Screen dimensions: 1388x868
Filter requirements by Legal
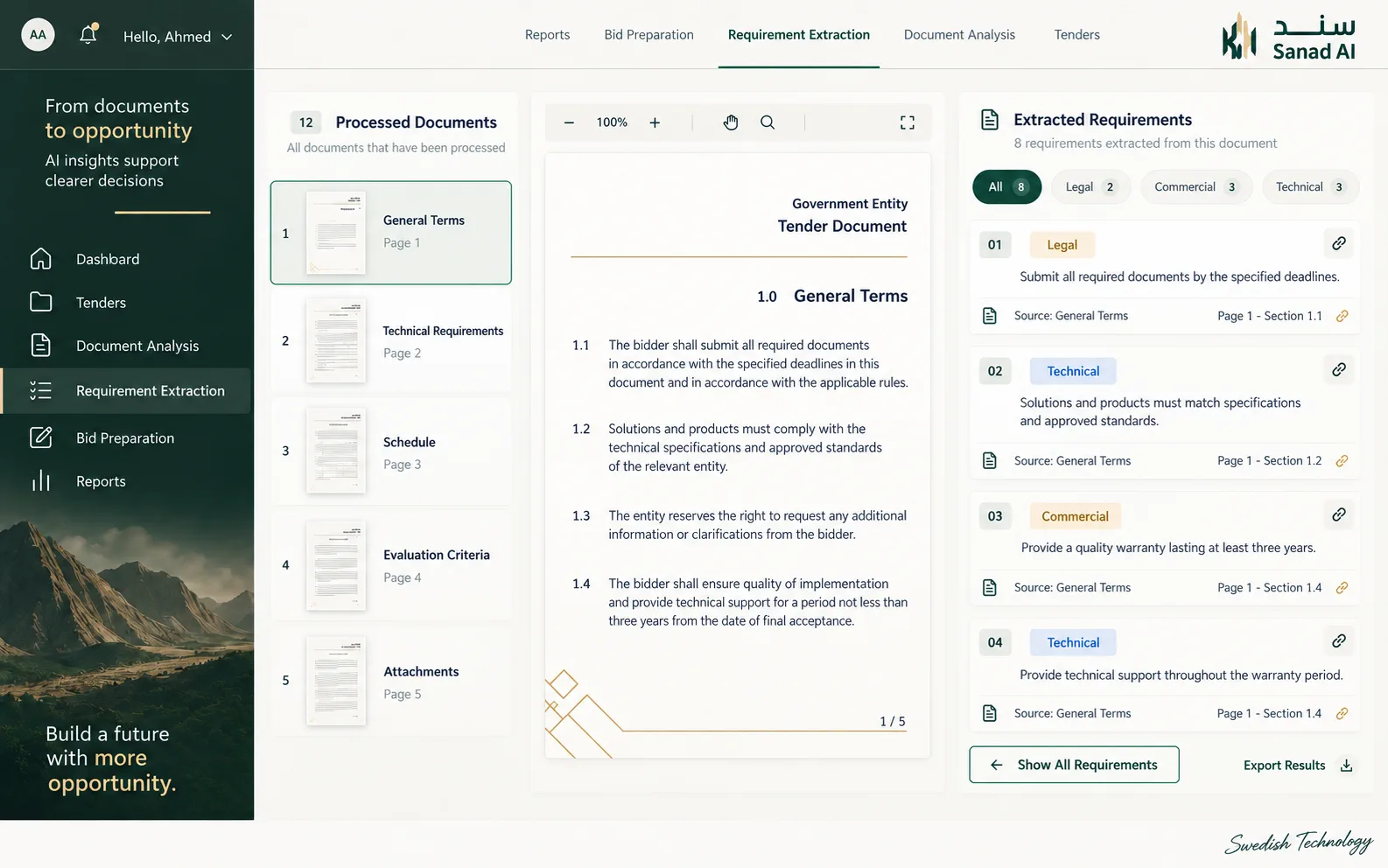1090,186
